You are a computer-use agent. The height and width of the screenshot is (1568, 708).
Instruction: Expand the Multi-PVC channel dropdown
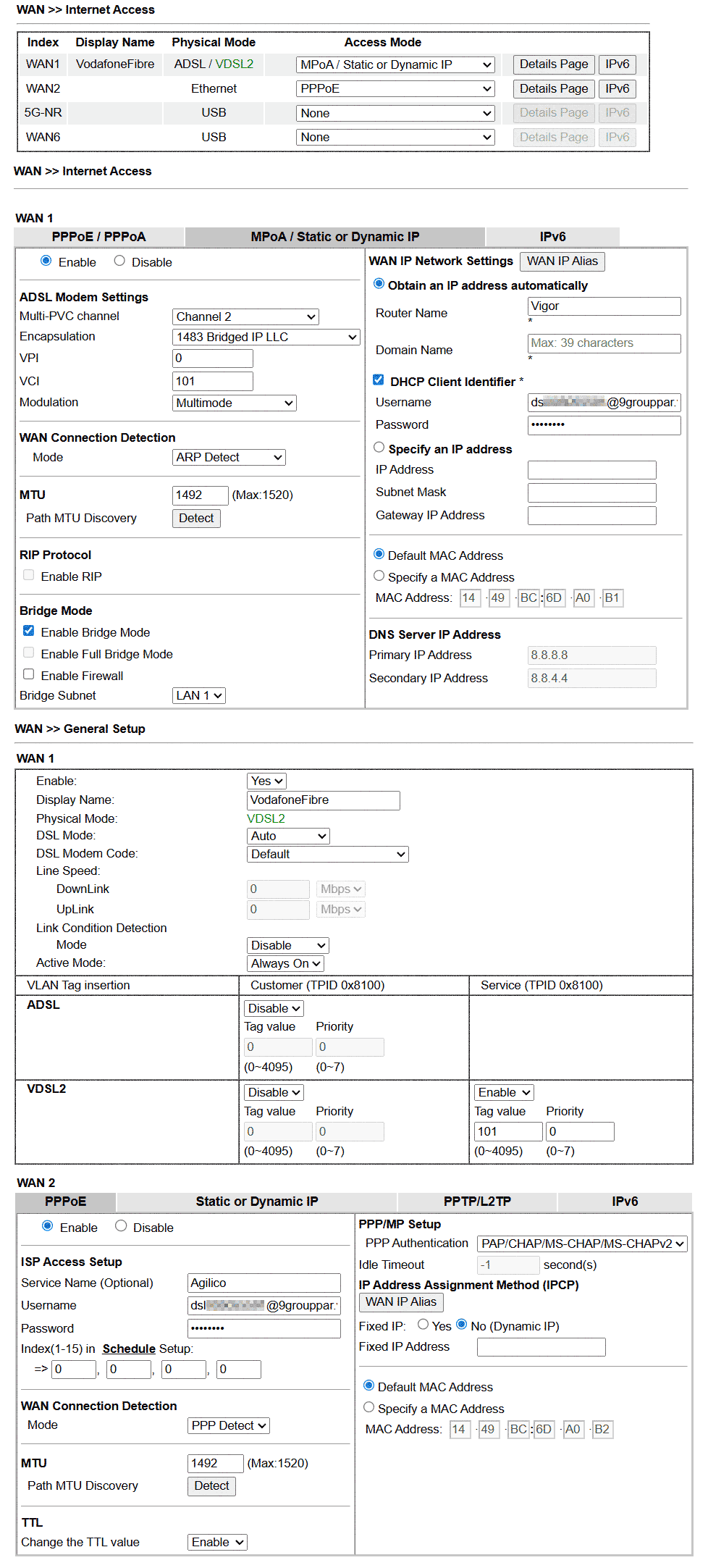coord(245,316)
